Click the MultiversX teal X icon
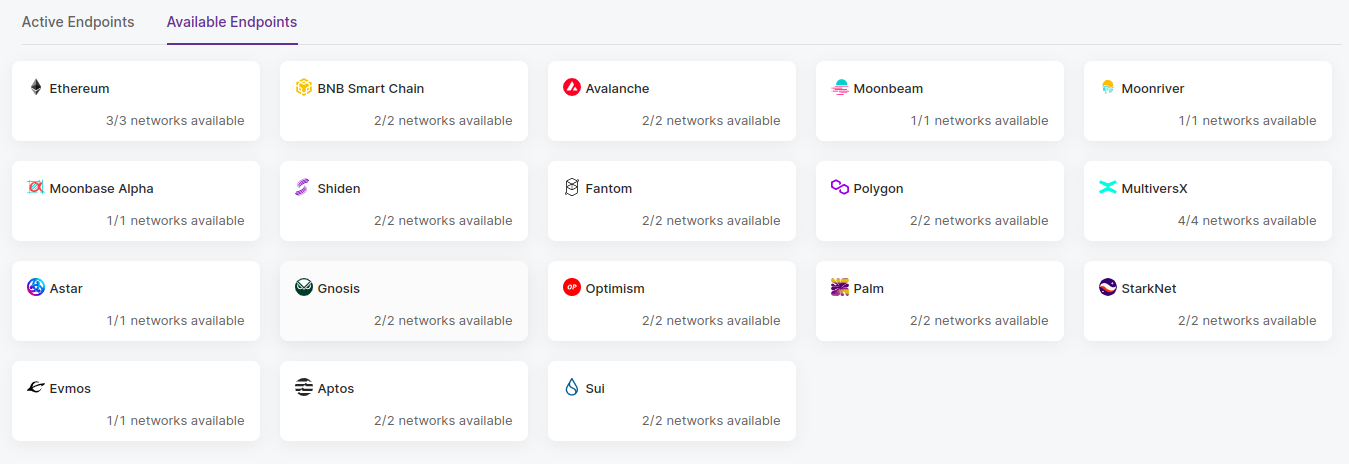This screenshot has height=464, width=1349. 1108,188
